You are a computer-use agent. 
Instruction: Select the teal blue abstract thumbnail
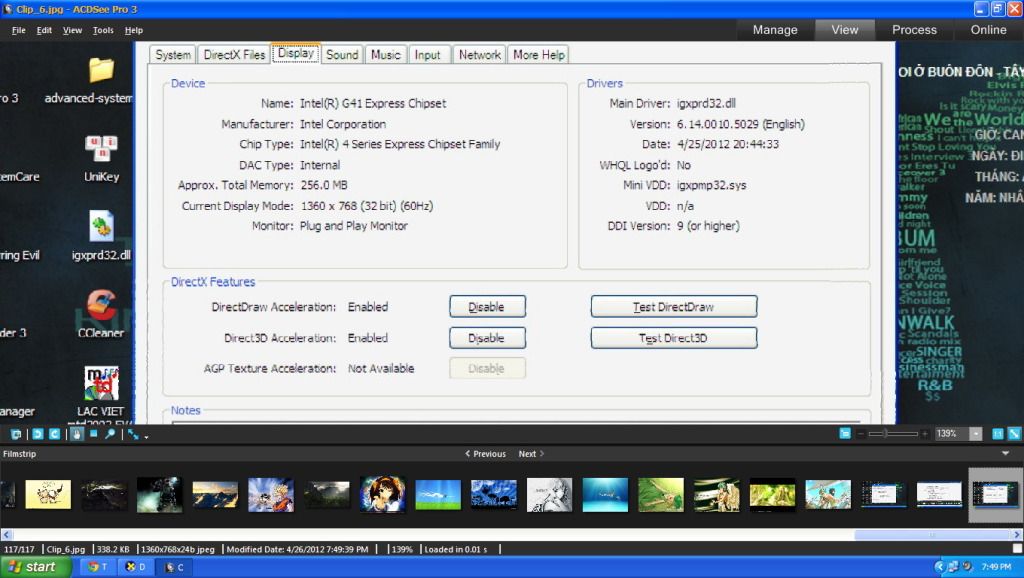pos(605,494)
